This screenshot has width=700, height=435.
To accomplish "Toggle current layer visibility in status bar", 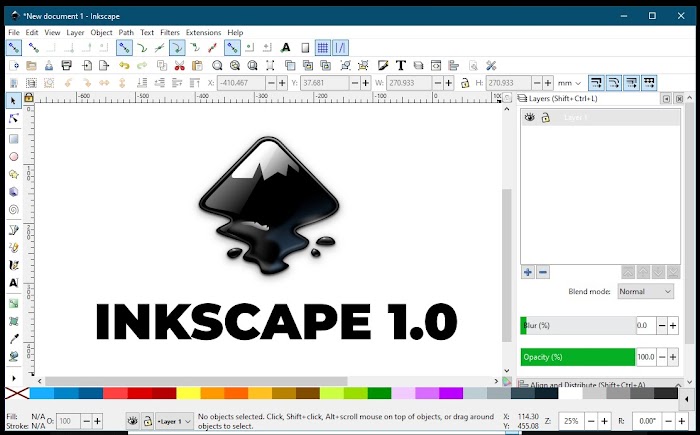I will tap(133, 421).
